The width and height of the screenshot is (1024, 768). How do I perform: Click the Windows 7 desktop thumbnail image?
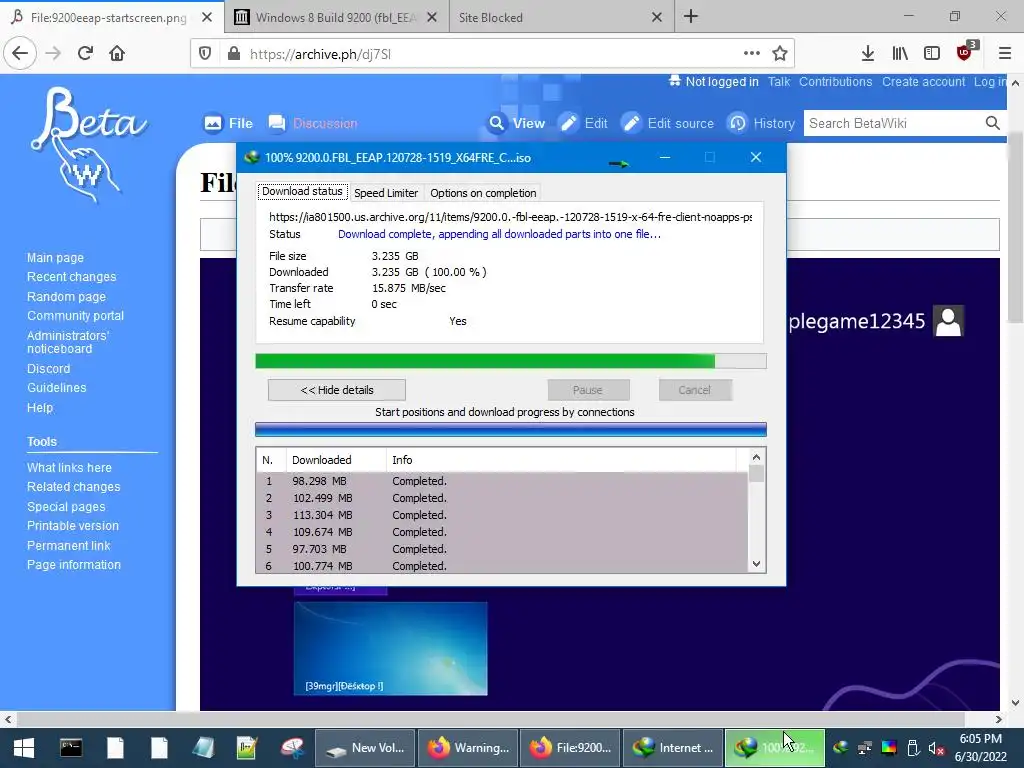(x=391, y=648)
